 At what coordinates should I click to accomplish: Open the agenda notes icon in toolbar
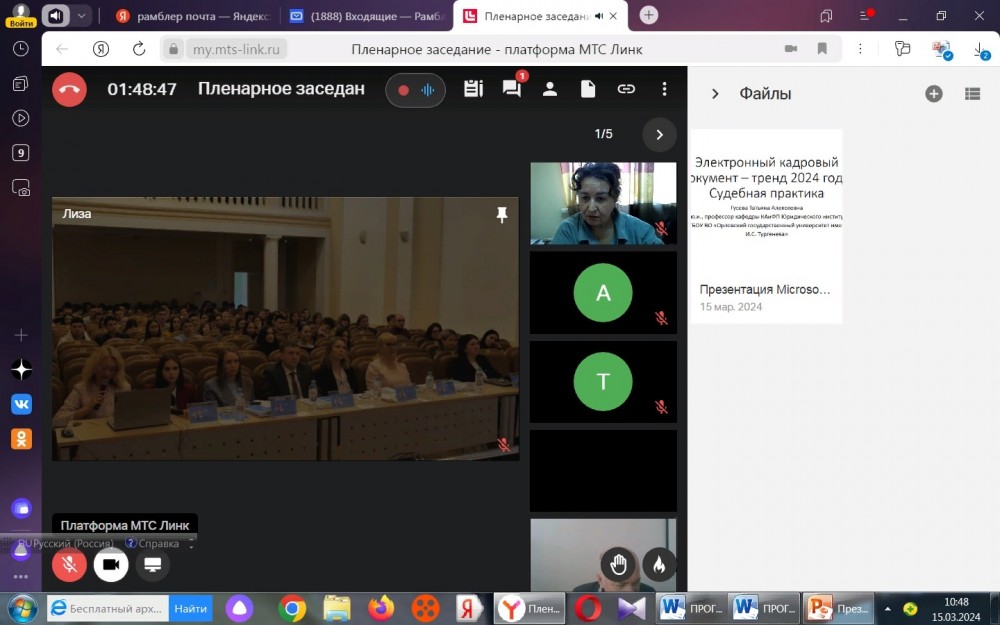[473, 89]
